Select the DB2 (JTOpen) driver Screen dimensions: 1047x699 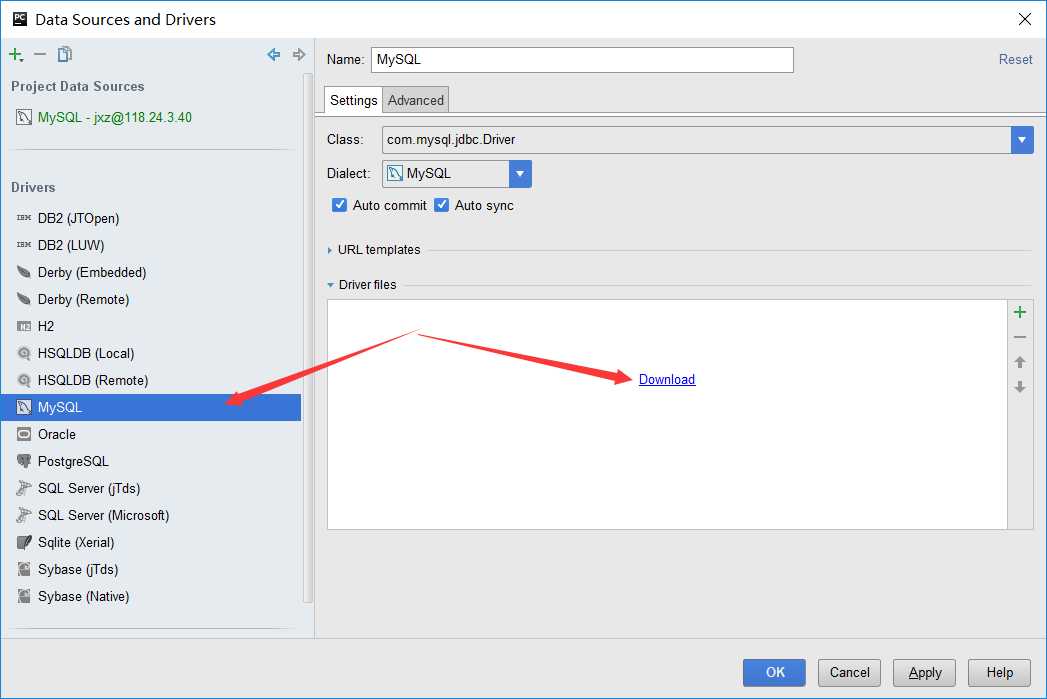coord(151,218)
